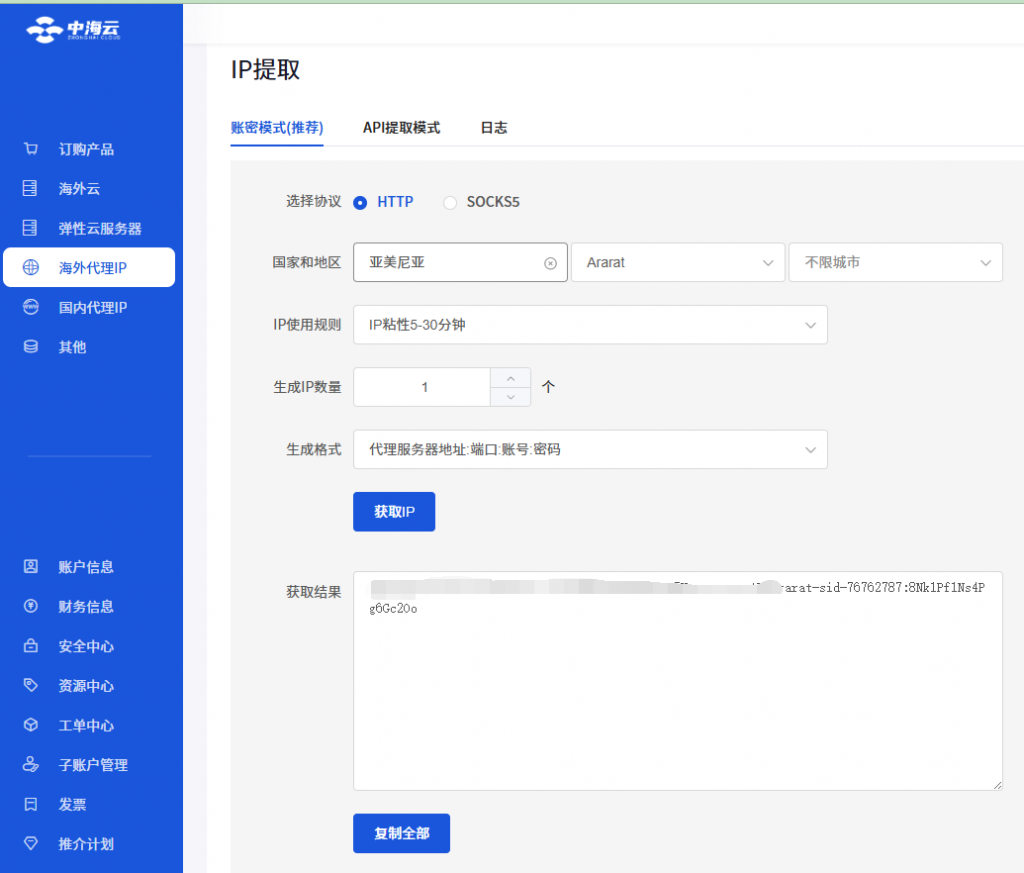This screenshot has width=1024, height=873.
Task: Click the tag icon beside 资源中心
Action: point(31,686)
